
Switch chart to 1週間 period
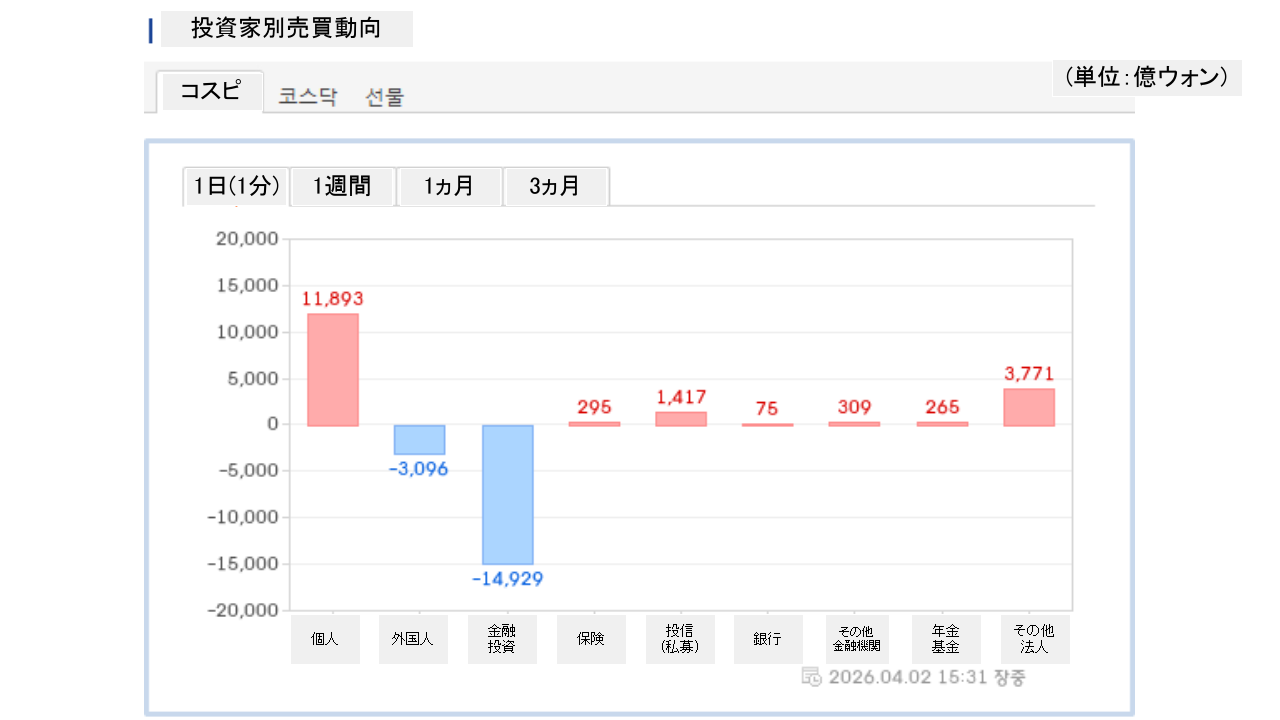(342, 186)
